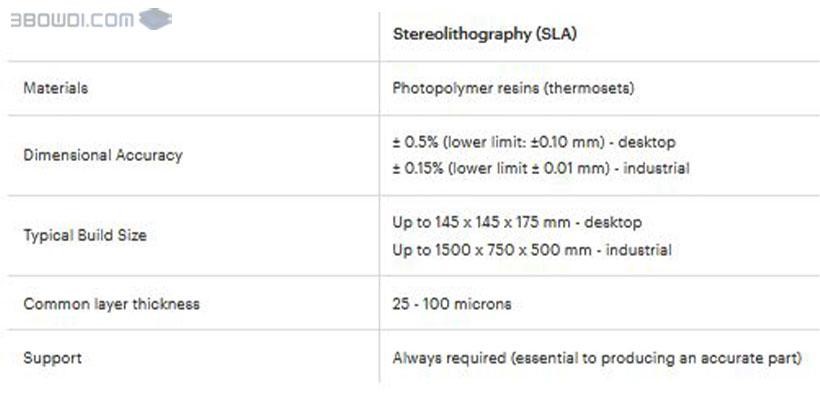The height and width of the screenshot is (400, 820).
Task: Click the Support row label
Action: click(x=52, y=357)
